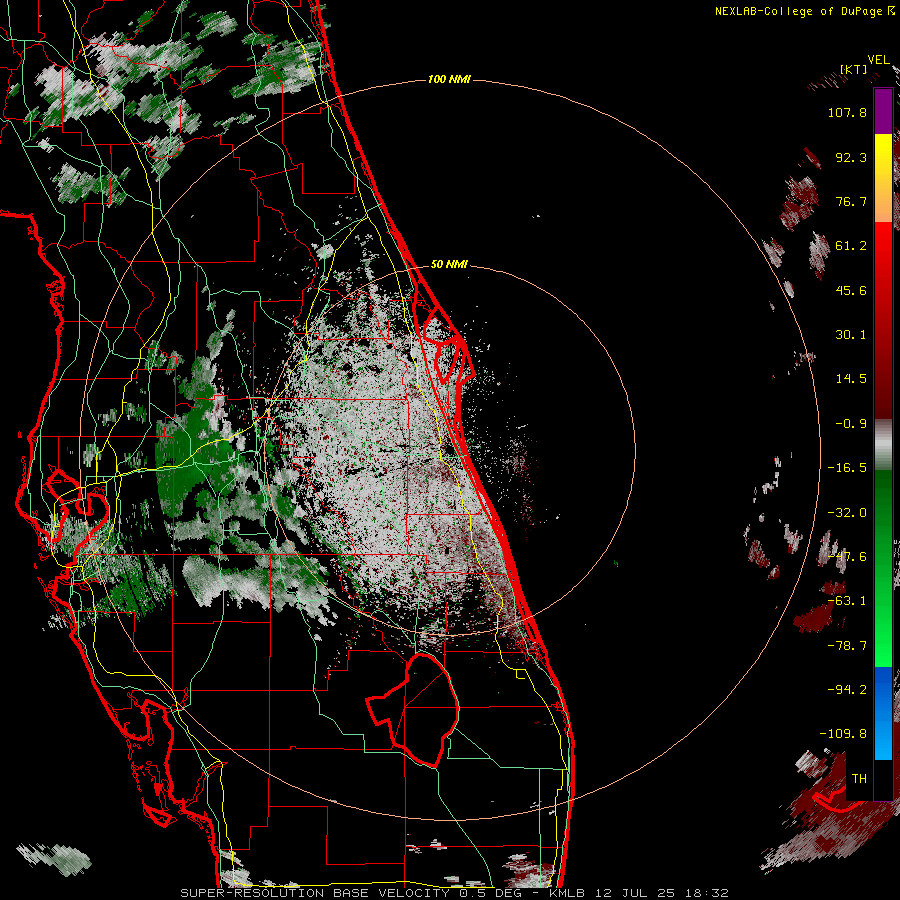Click the -109.8 value on velocity scale
900x900 pixels.
point(843,734)
